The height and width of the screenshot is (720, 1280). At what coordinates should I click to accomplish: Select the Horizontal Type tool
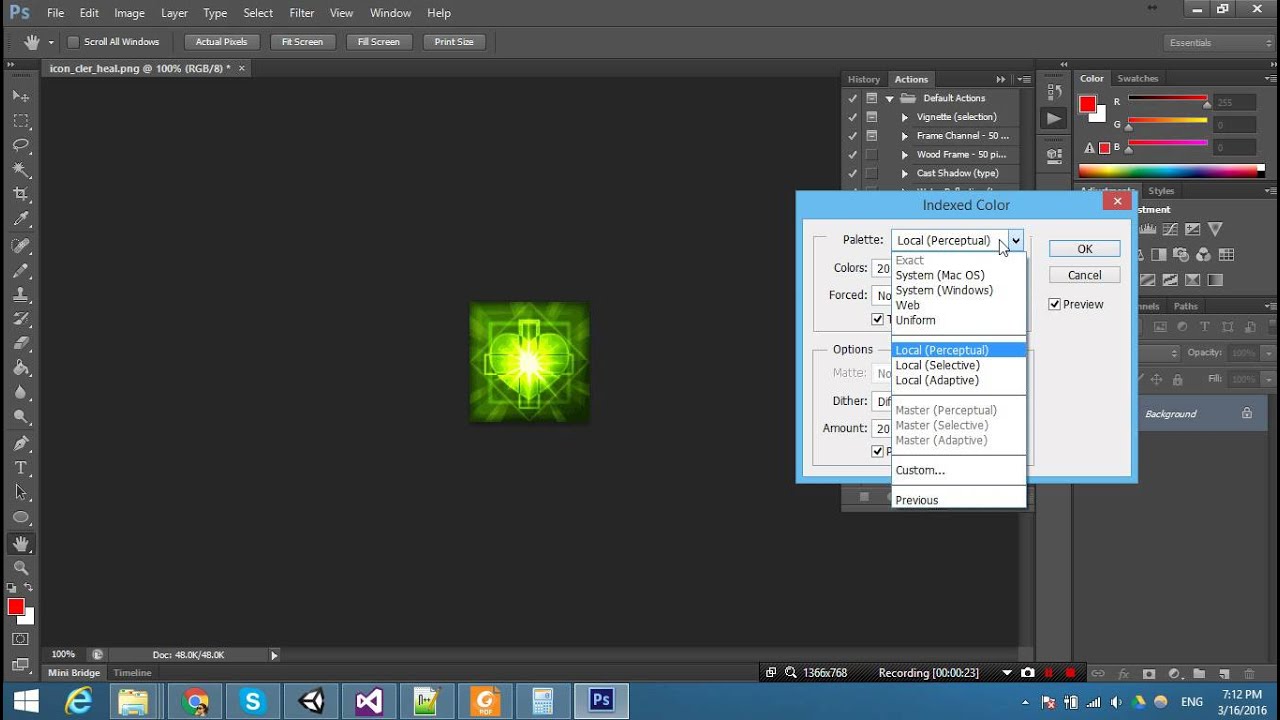(x=20, y=468)
